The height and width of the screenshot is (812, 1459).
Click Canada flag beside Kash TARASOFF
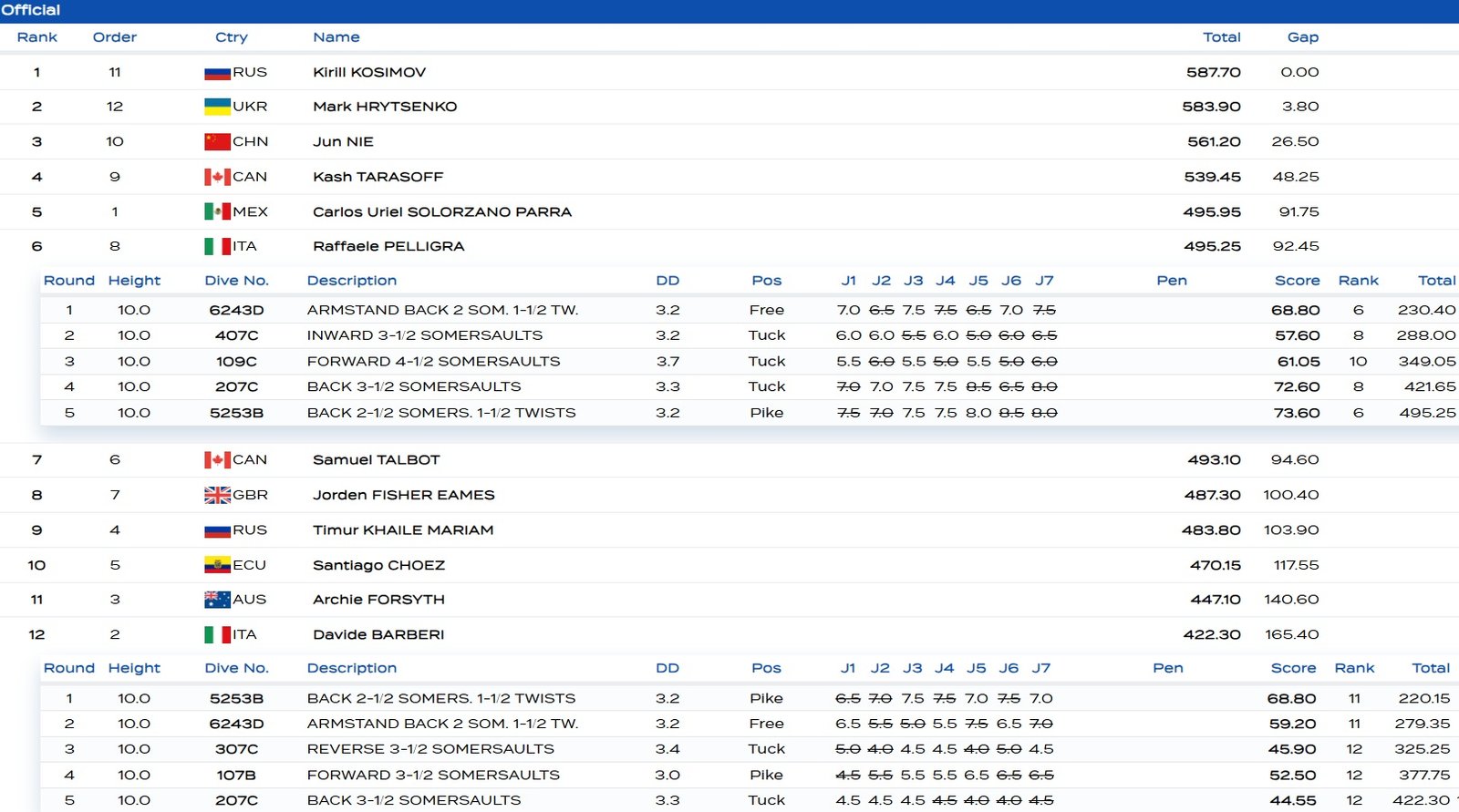click(x=217, y=177)
